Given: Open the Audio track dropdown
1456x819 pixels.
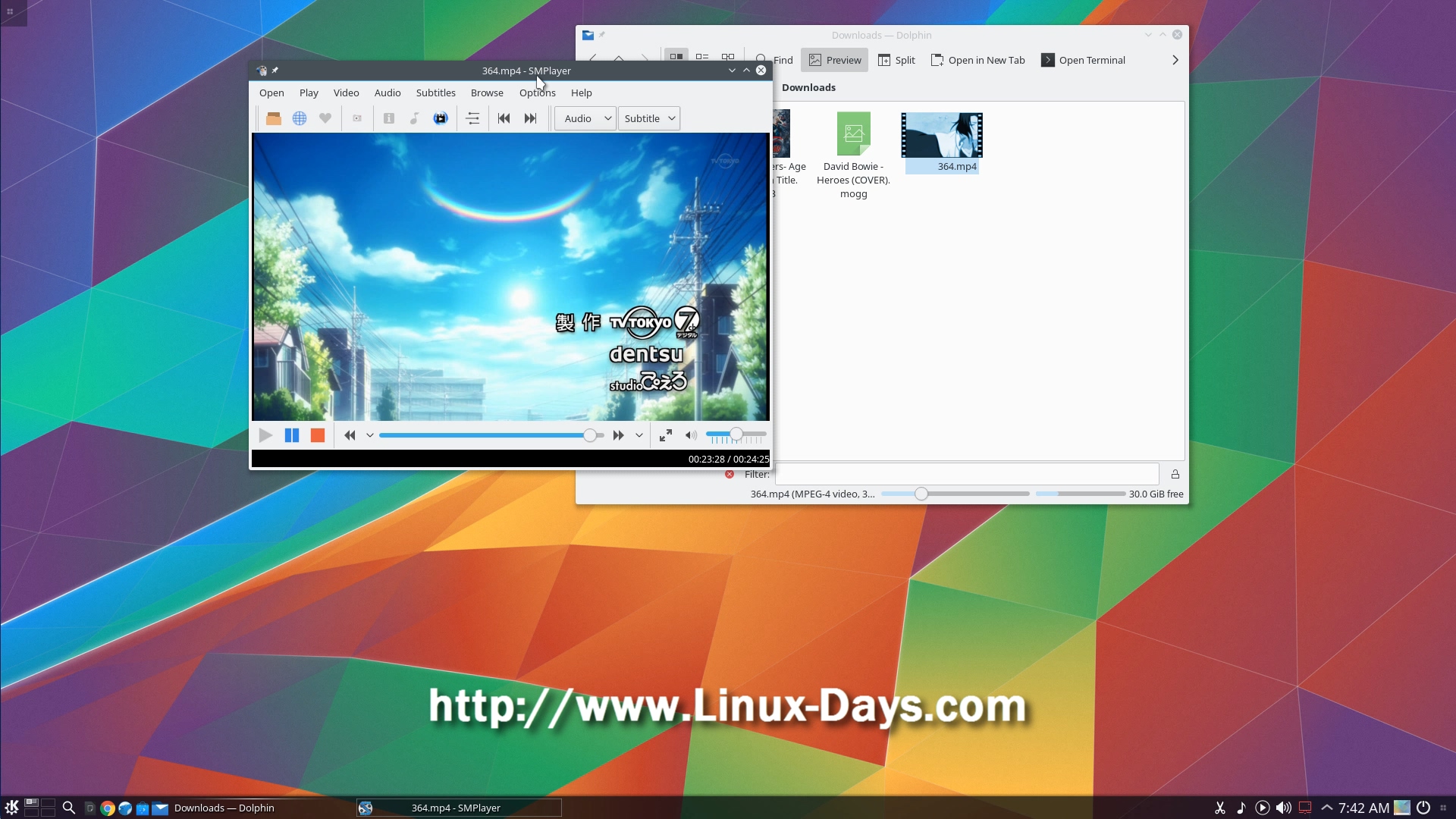Looking at the screenshot, I should tap(585, 118).
